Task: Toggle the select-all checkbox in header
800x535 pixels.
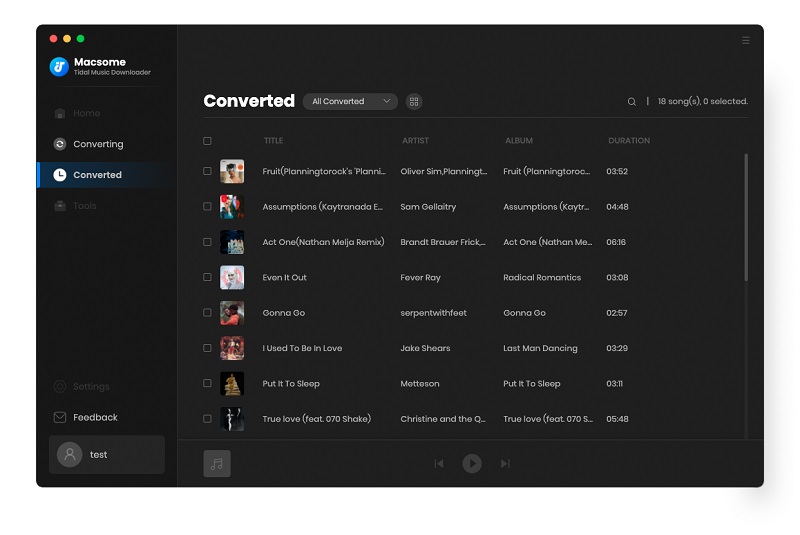Action: [x=207, y=141]
